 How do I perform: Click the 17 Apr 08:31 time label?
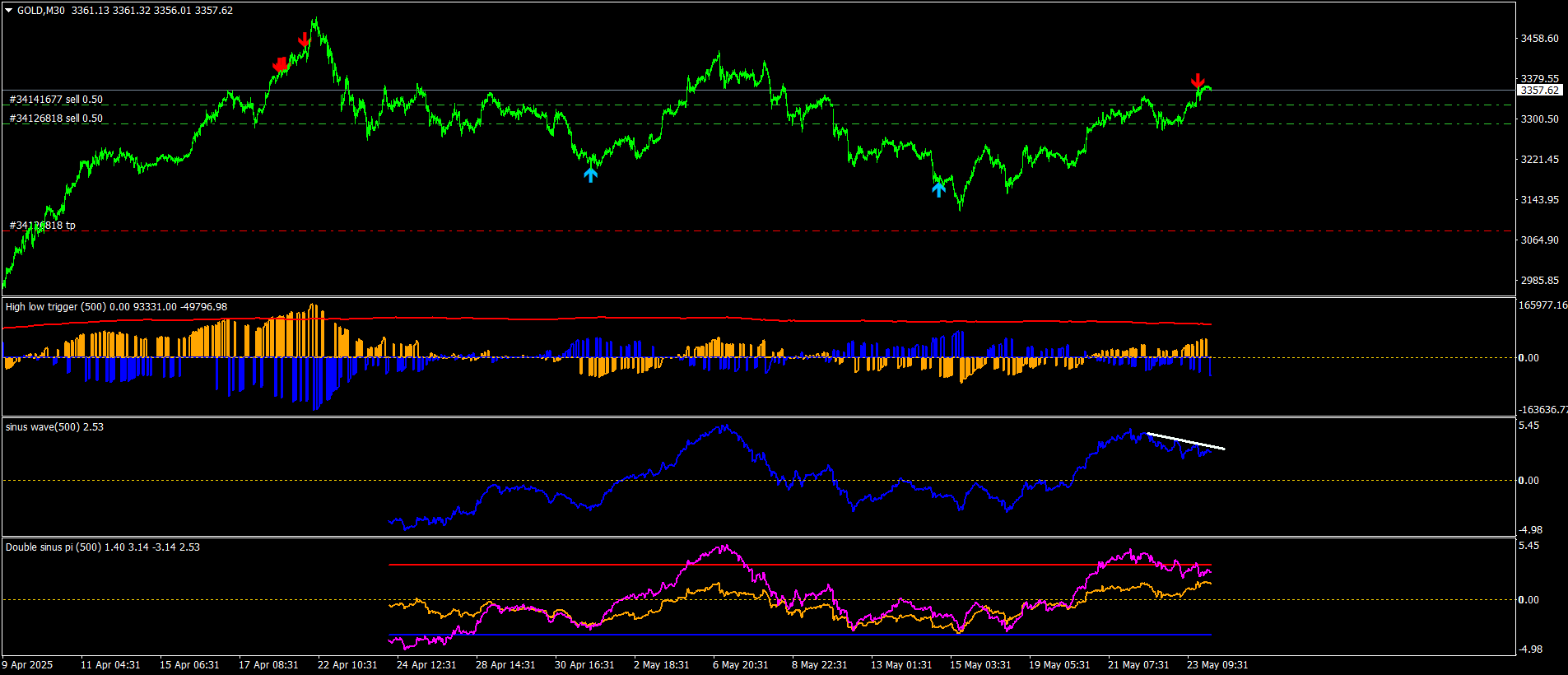tap(268, 665)
